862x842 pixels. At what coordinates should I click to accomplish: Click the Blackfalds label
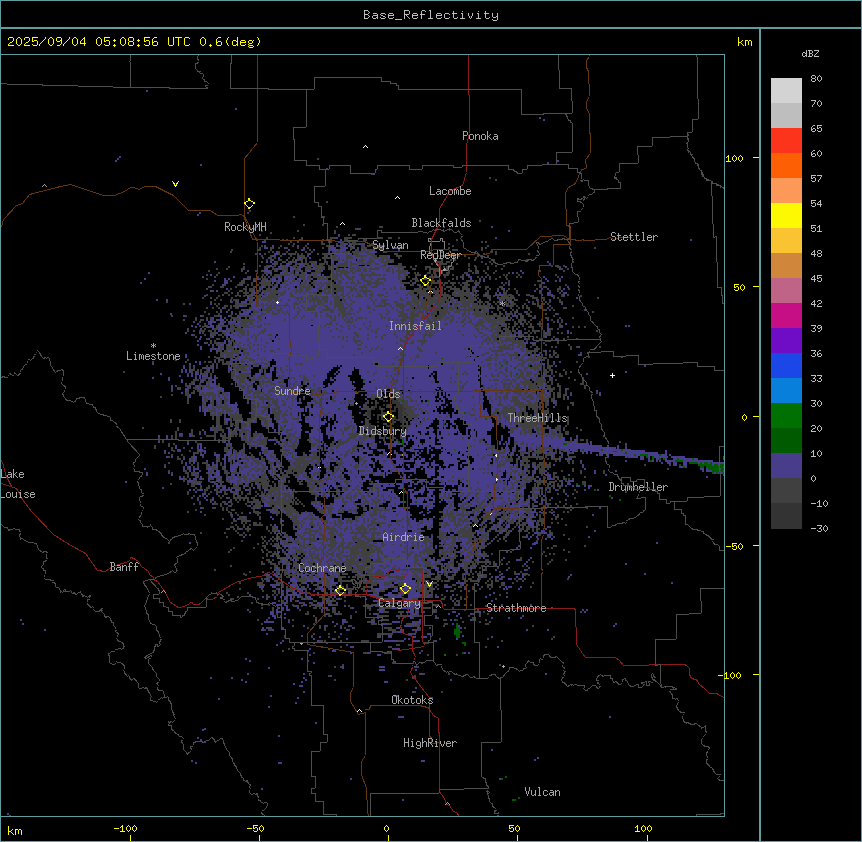[x=441, y=223]
